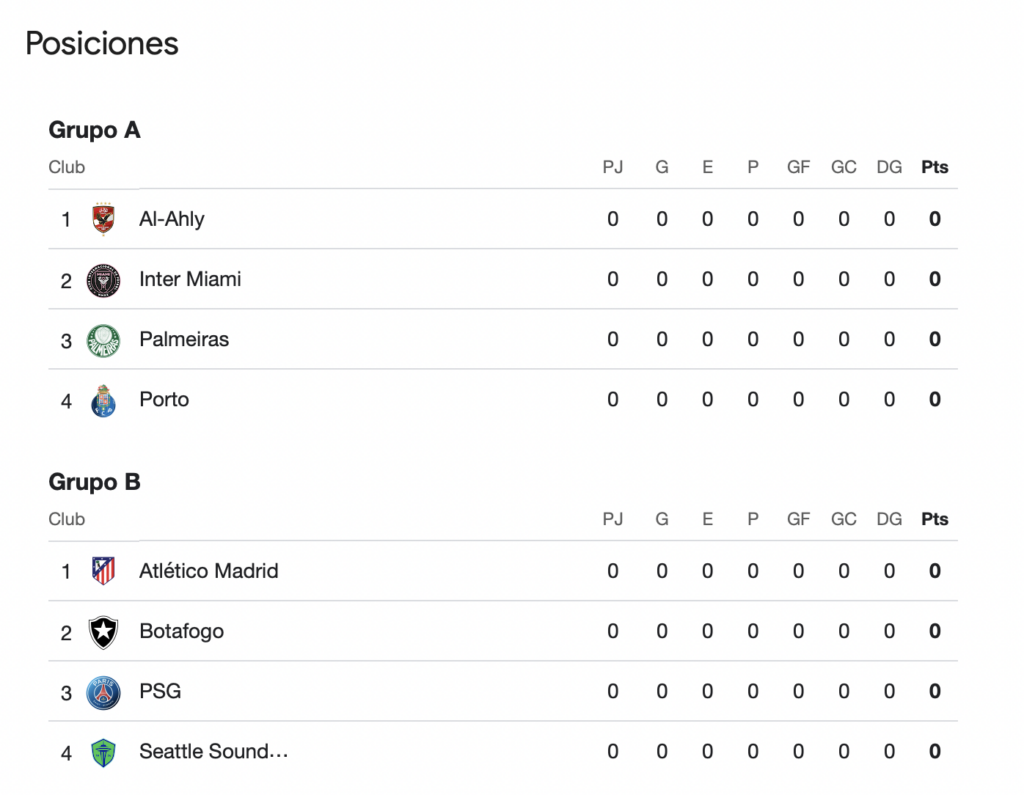The height and width of the screenshot is (795, 1024).
Task: Select the Palmeiras team name
Action: 184,339
